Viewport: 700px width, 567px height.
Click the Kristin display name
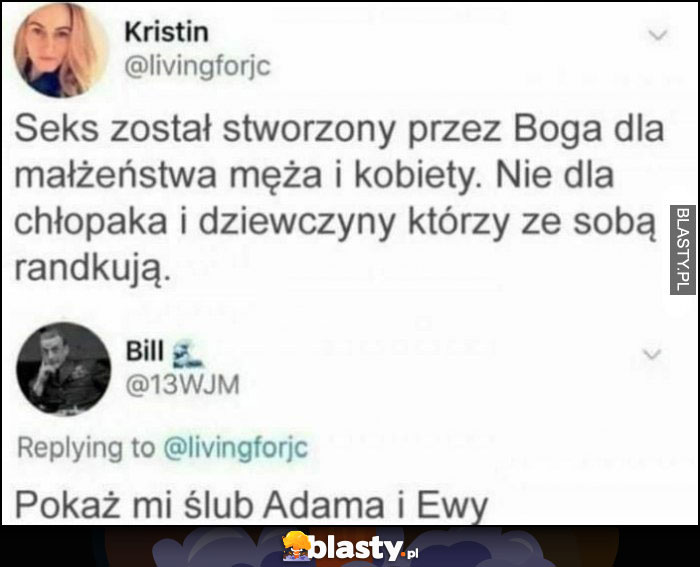click(x=167, y=32)
